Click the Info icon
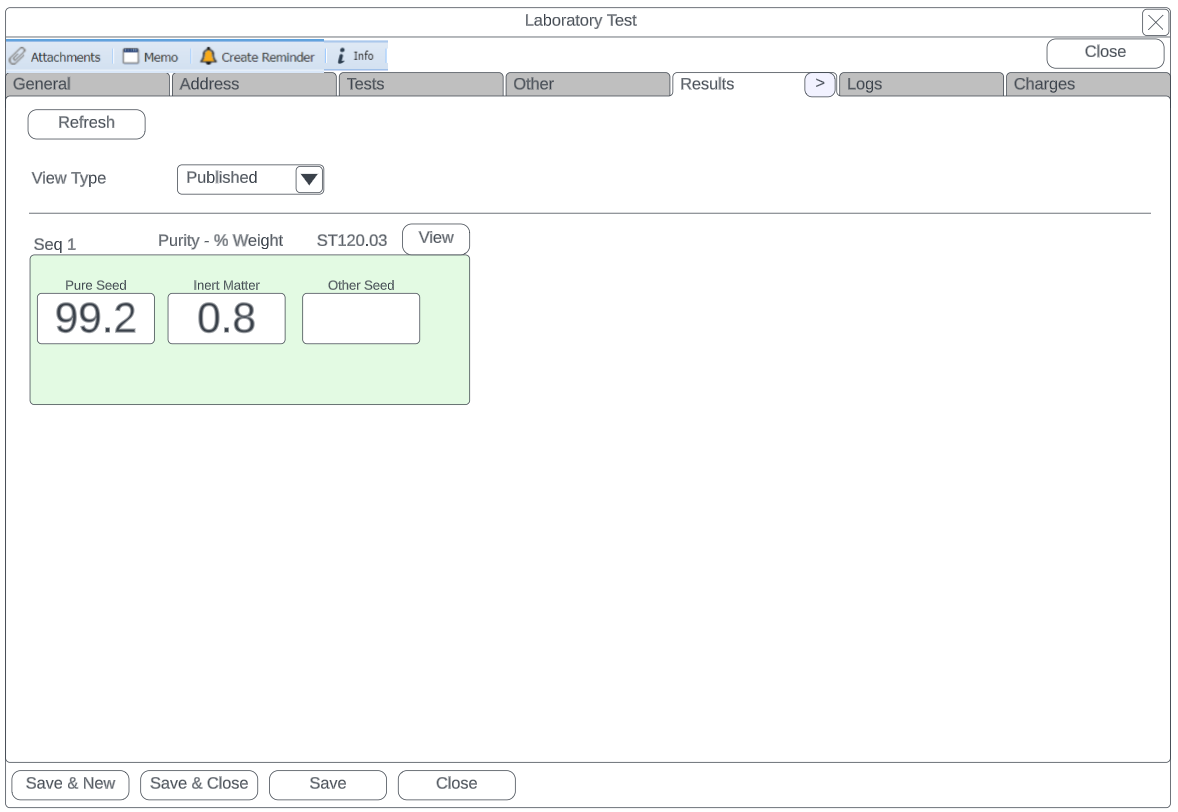The image size is (1178, 812). [342, 57]
